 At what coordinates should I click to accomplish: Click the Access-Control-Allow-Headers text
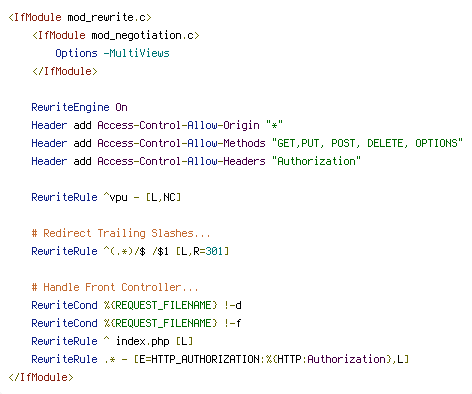181,161
